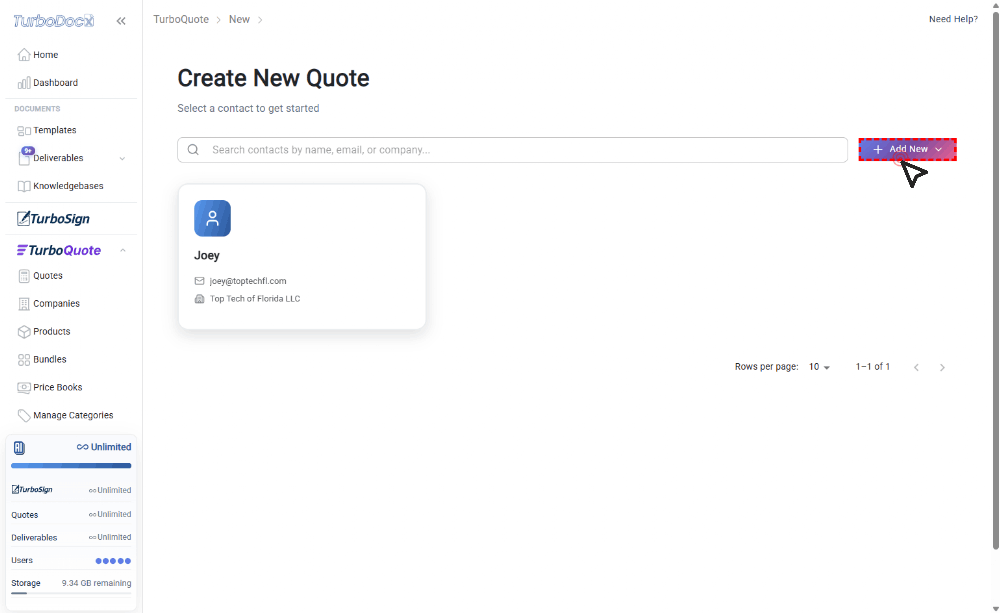Open TurboQuote logo in the sidebar

point(59,250)
